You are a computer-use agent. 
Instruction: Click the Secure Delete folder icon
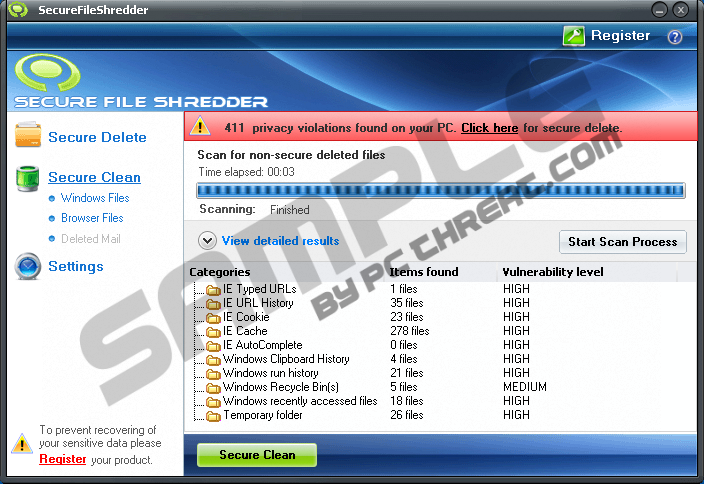point(28,134)
